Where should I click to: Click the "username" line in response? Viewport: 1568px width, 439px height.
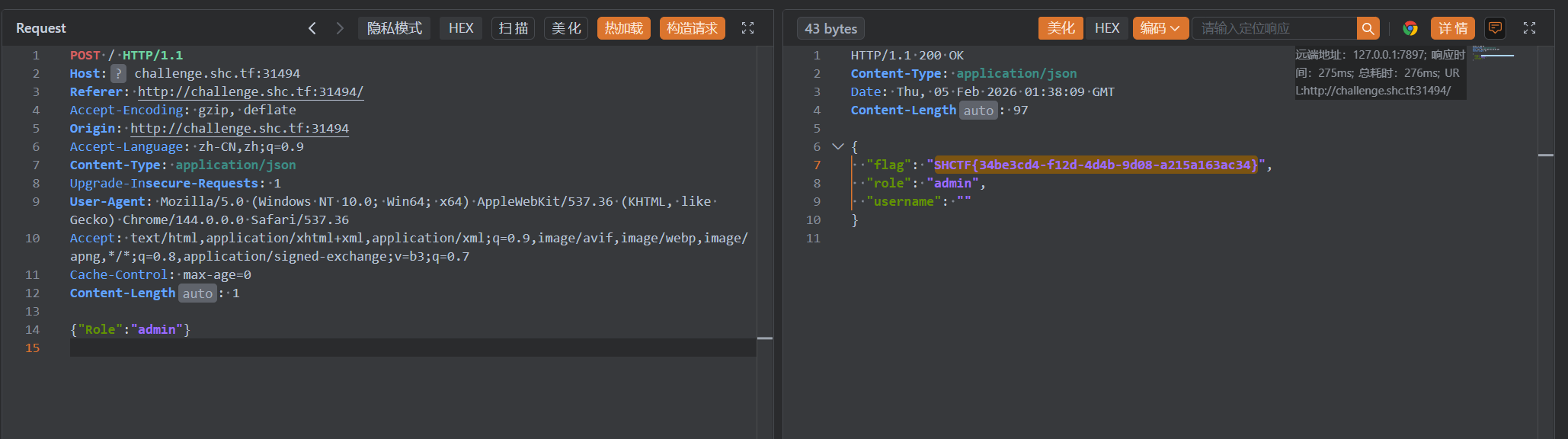point(912,201)
